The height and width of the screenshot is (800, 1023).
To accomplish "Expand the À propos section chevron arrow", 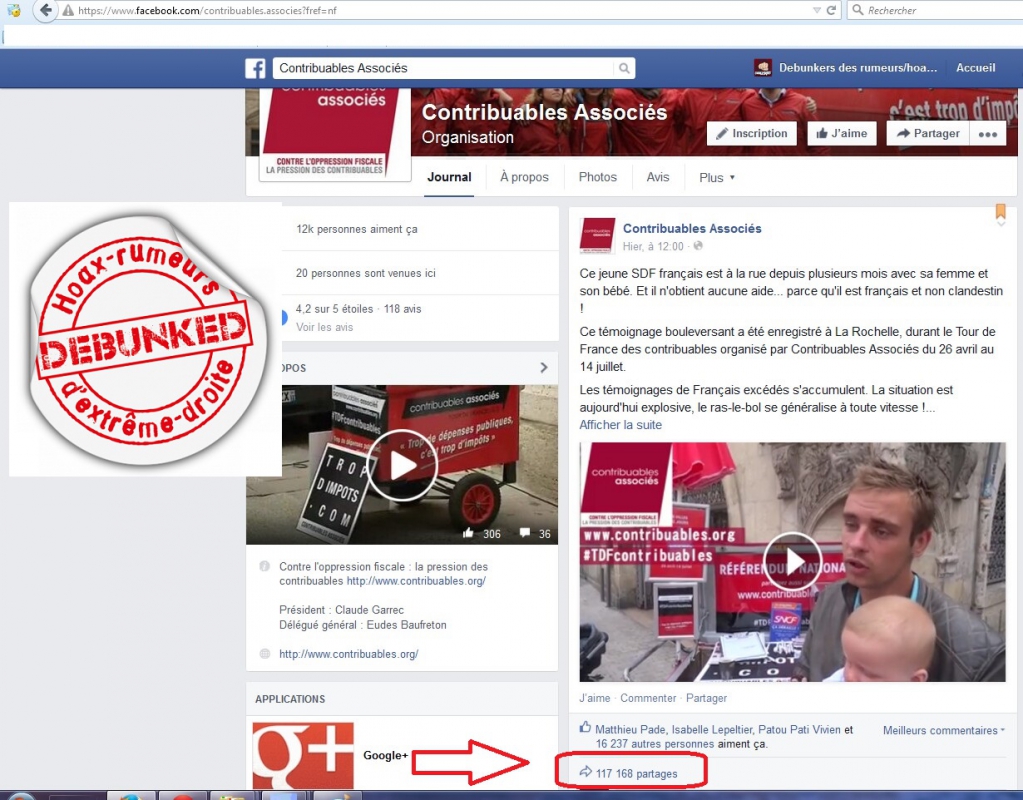I will [544, 368].
